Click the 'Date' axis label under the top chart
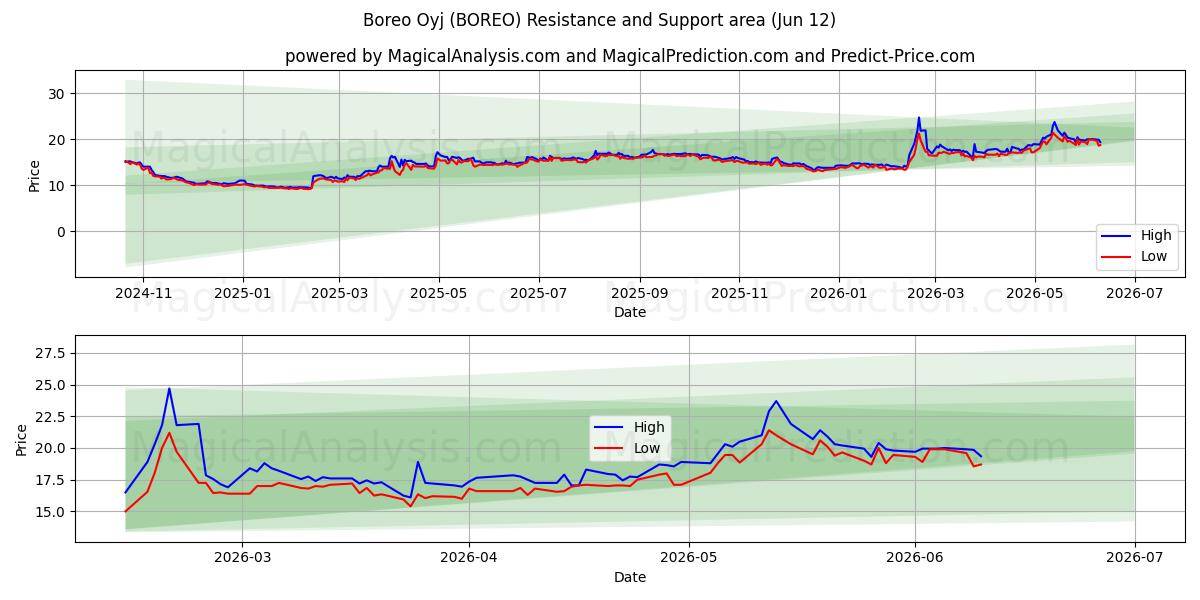 point(630,312)
